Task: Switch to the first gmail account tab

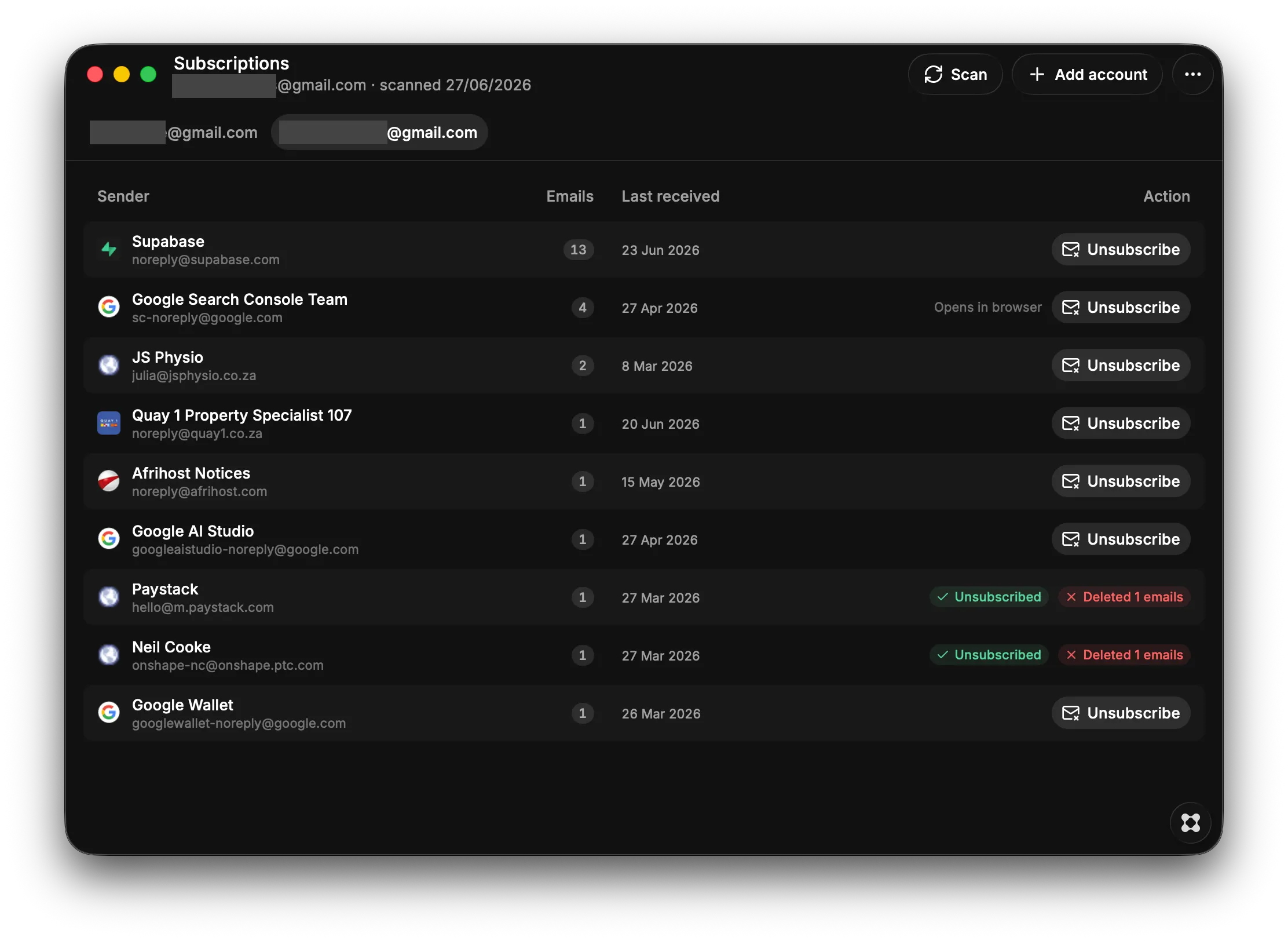Action: click(x=174, y=133)
